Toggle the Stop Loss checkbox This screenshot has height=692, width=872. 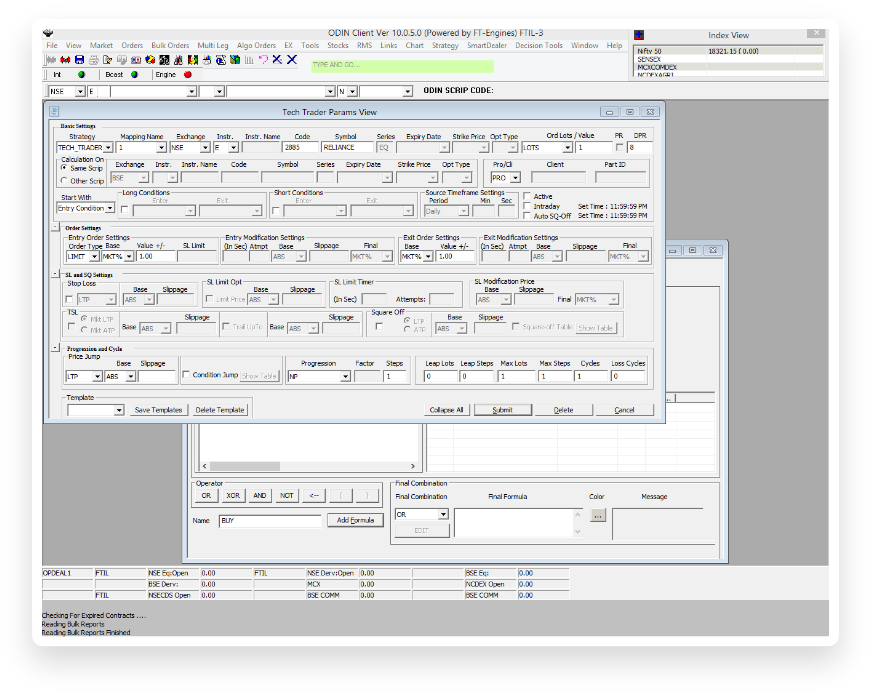(70, 299)
